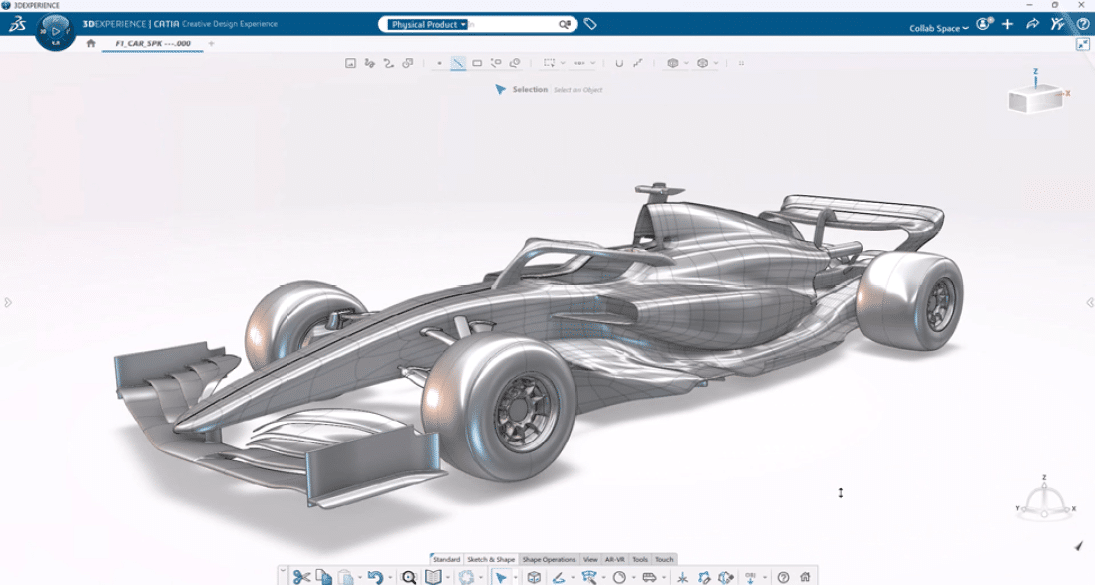Image resolution: width=1095 pixels, height=585 pixels.
Task: Expand the dropdown next to the trim tool
Action: 592,63
